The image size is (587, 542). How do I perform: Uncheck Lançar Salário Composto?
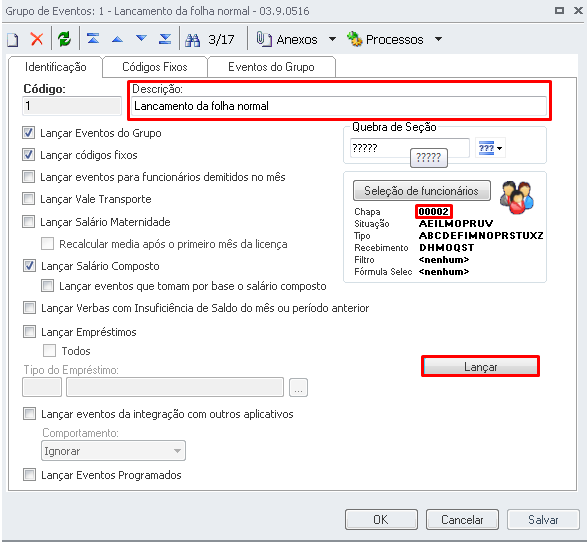pos(29,265)
